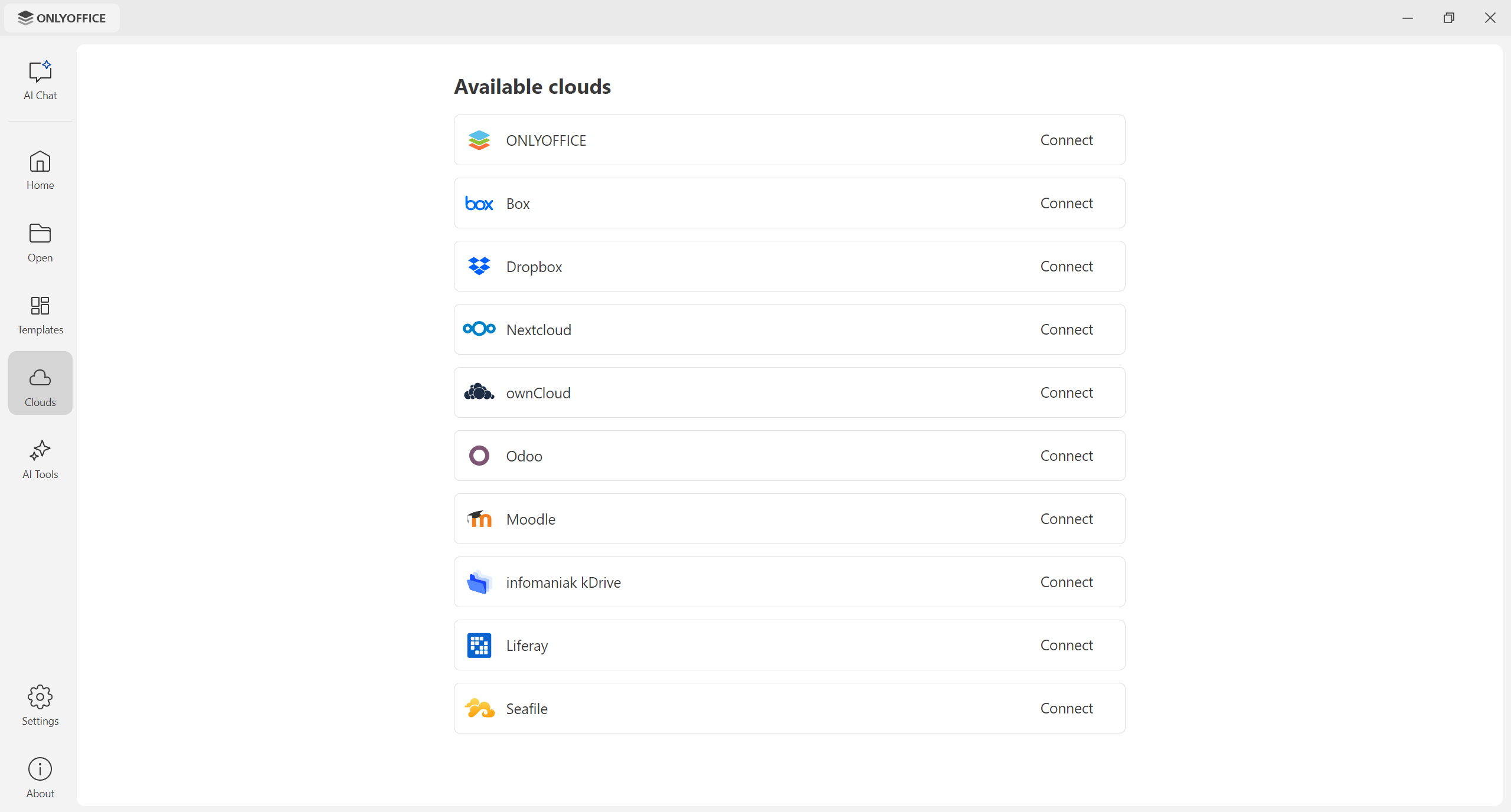
Task: Connect to Box cloud
Action: coord(1067,203)
